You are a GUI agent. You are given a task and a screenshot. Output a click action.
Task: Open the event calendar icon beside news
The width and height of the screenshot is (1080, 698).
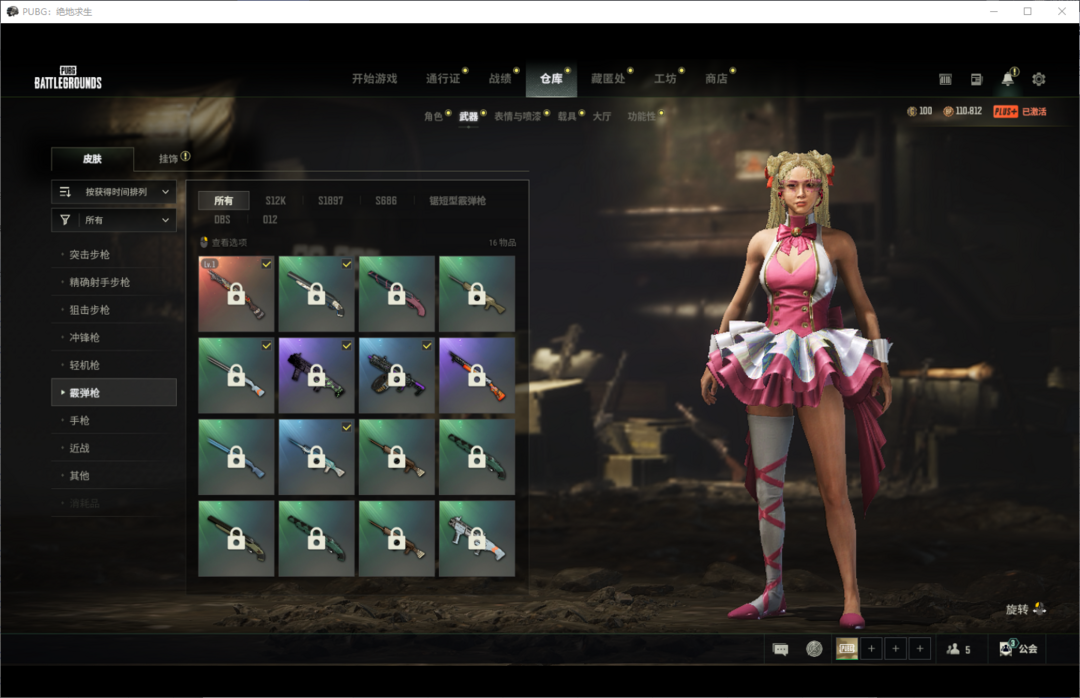click(945, 79)
